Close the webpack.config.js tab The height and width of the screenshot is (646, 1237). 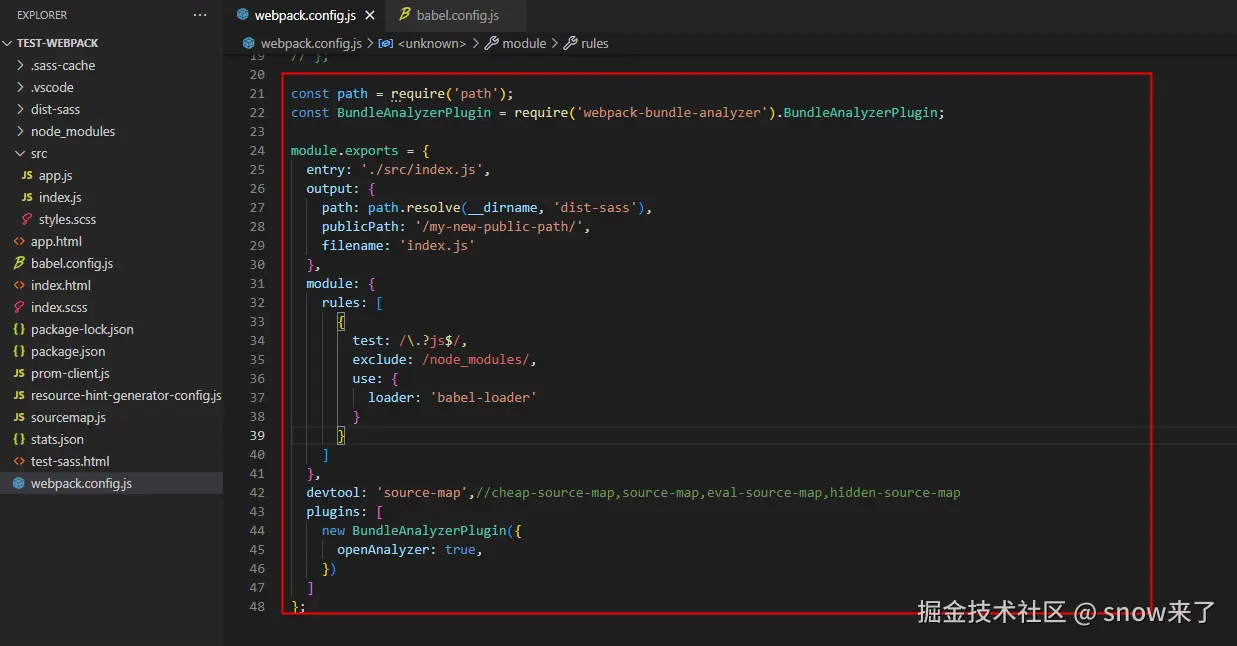(369, 15)
